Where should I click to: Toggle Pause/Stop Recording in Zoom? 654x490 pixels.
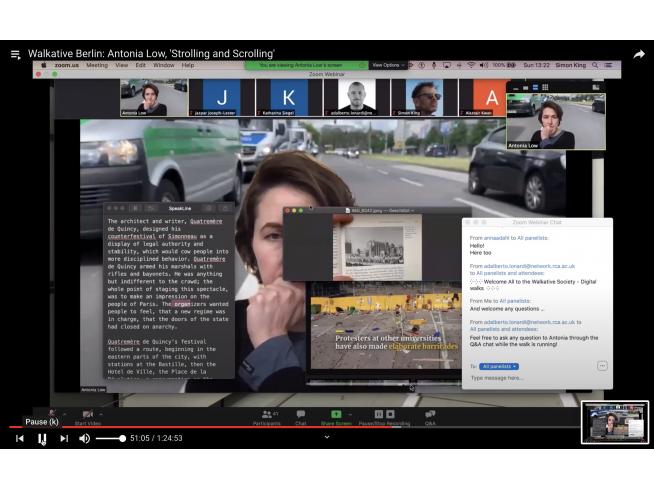[377, 416]
